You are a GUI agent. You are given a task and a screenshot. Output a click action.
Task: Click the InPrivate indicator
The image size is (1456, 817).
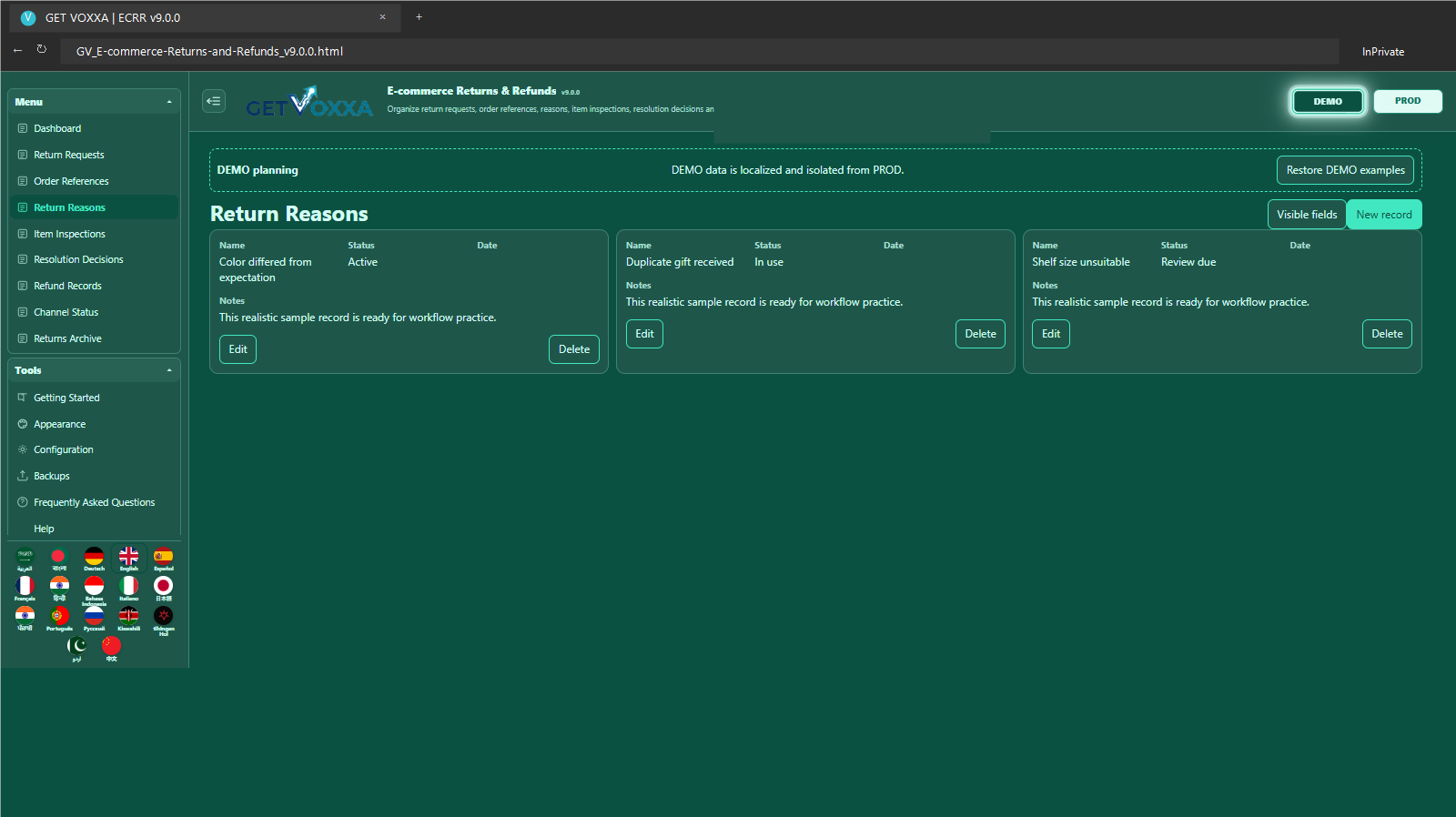[1383, 52]
